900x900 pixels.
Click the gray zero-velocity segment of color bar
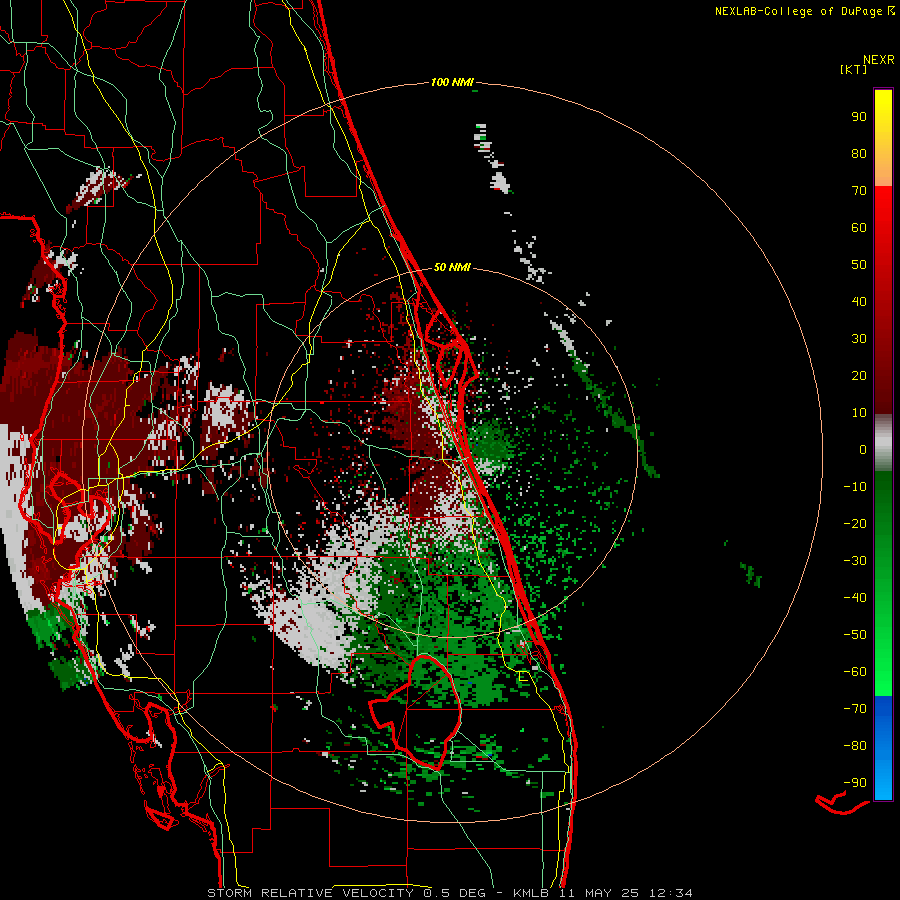pos(883,443)
